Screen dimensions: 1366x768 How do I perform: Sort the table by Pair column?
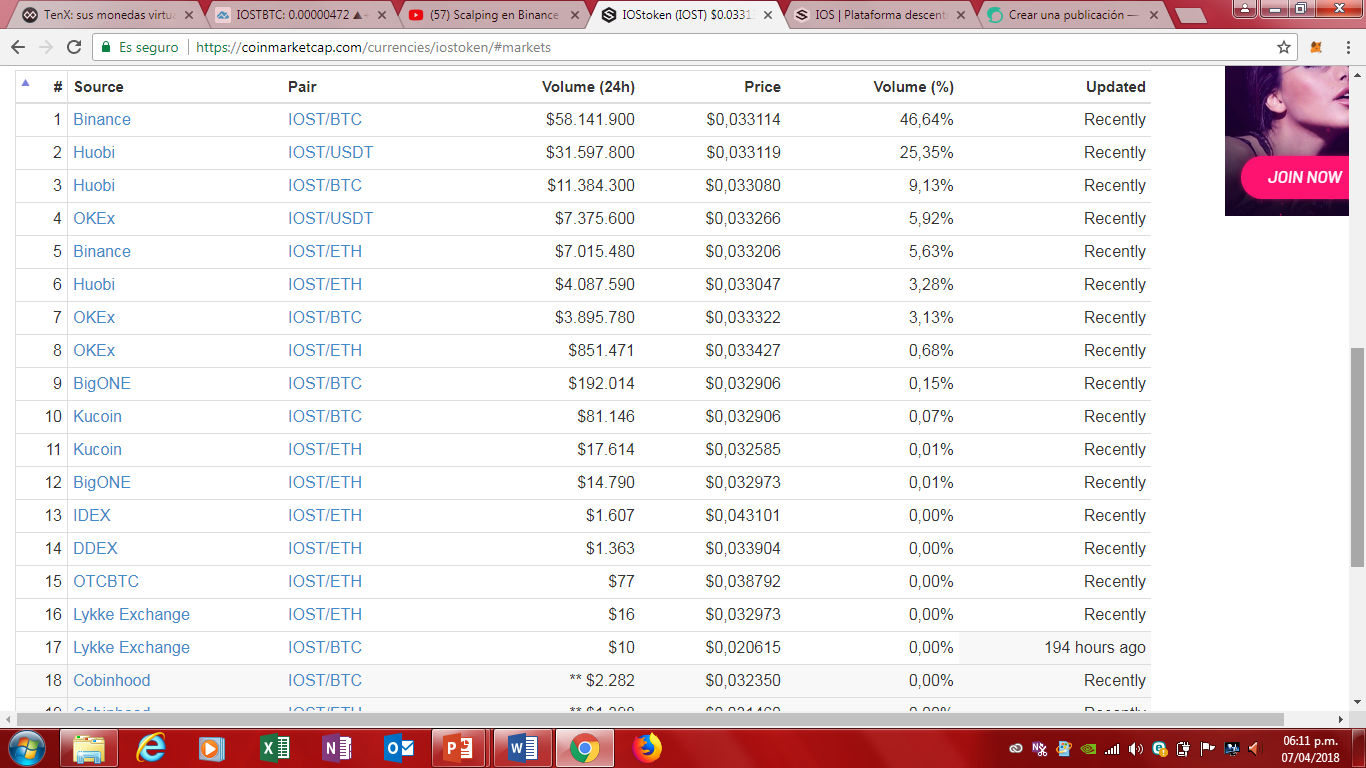click(x=302, y=87)
